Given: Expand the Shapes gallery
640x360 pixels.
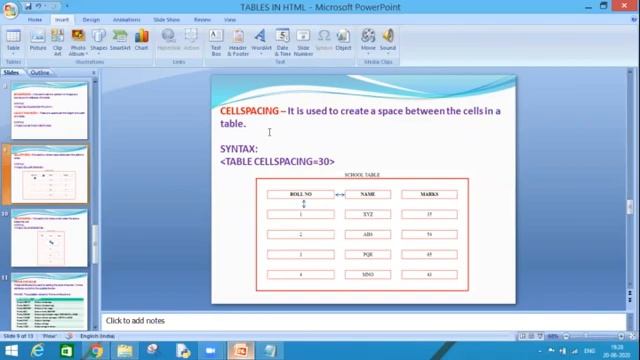Looking at the screenshot, I should tap(98, 53).
